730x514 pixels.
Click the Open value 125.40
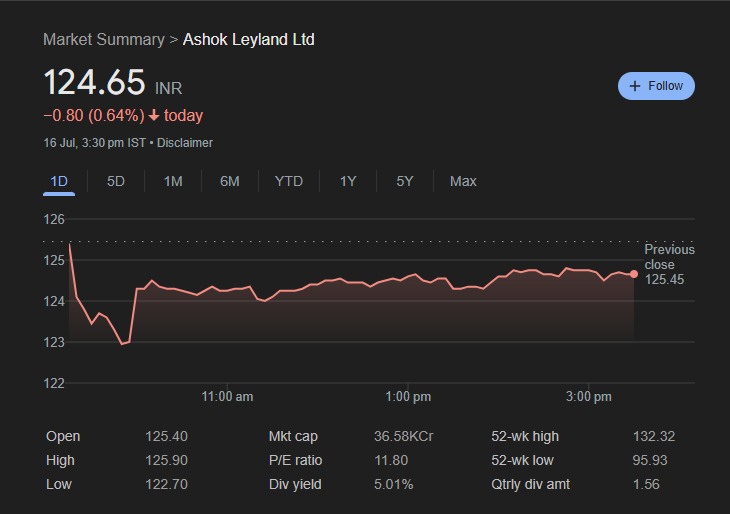pyautogui.click(x=166, y=436)
